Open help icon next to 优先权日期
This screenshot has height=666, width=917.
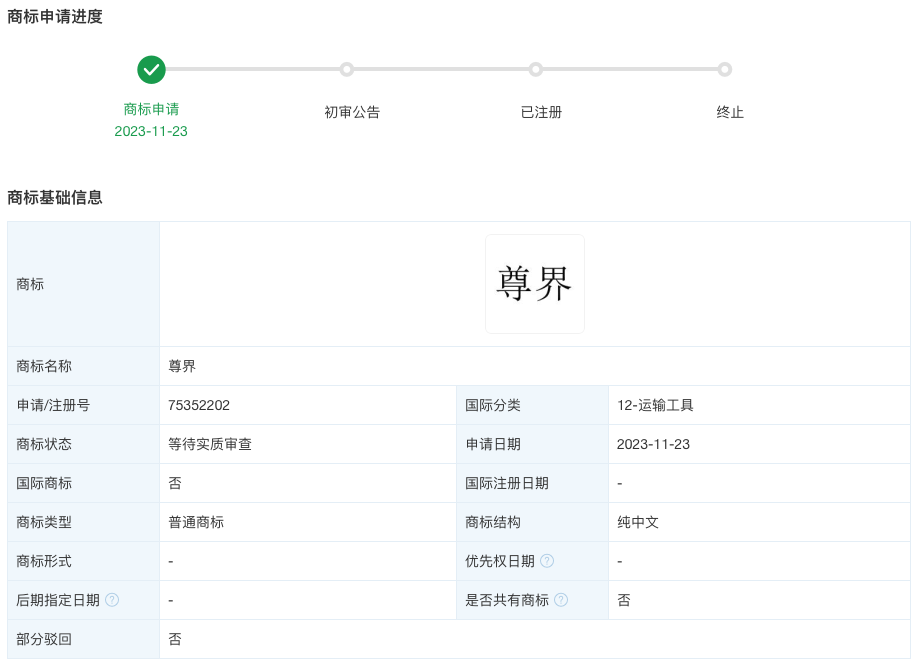pos(547,561)
